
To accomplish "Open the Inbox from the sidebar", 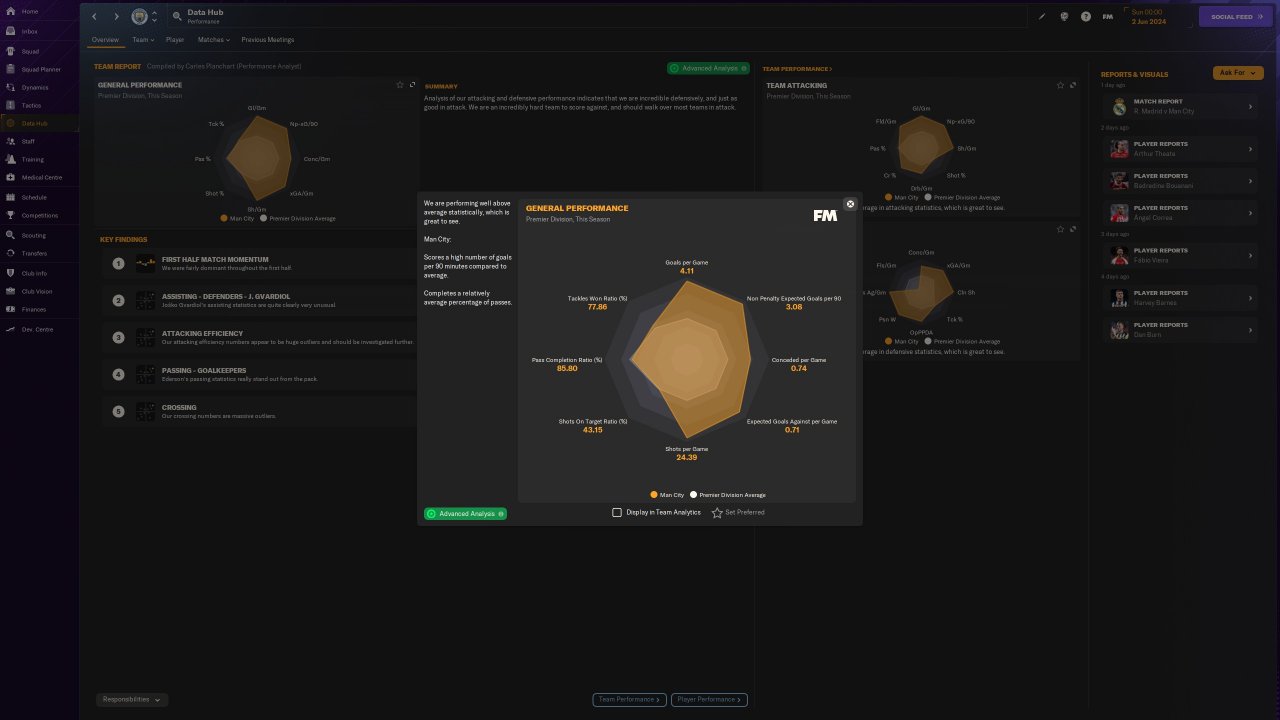I will point(30,32).
